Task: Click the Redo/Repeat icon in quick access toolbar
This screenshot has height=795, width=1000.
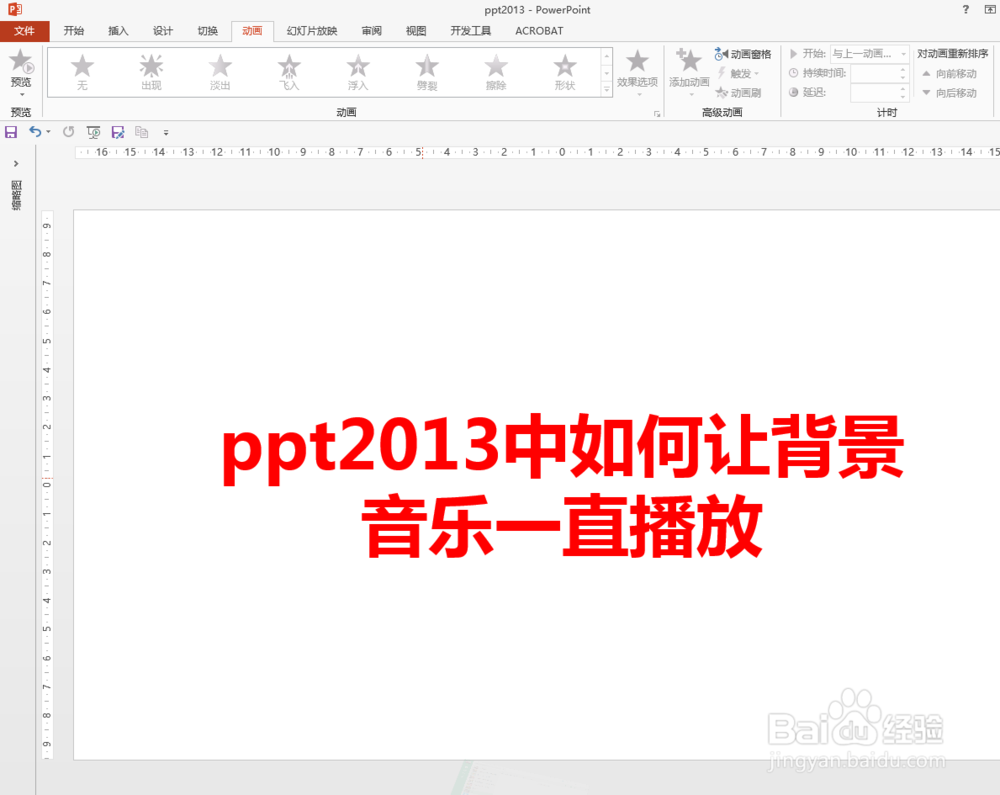Action: 68,132
